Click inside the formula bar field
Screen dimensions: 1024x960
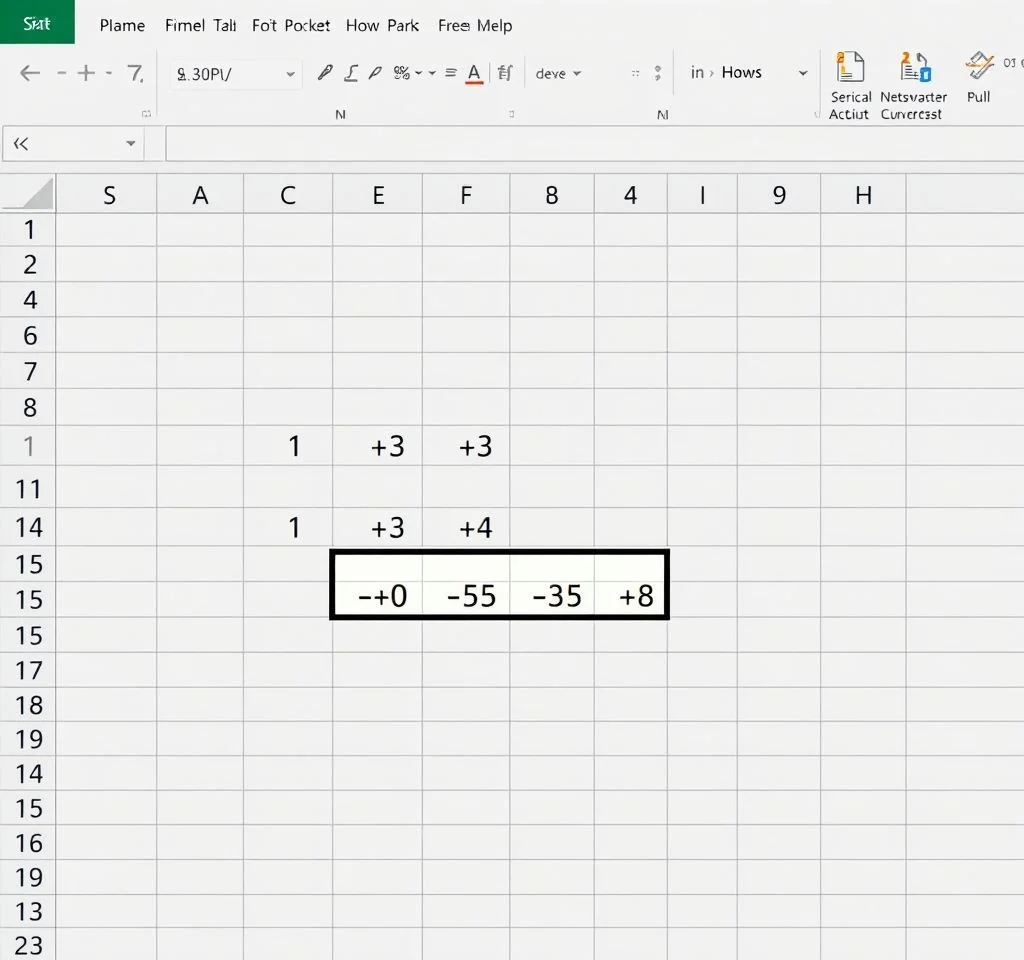click(x=590, y=144)
